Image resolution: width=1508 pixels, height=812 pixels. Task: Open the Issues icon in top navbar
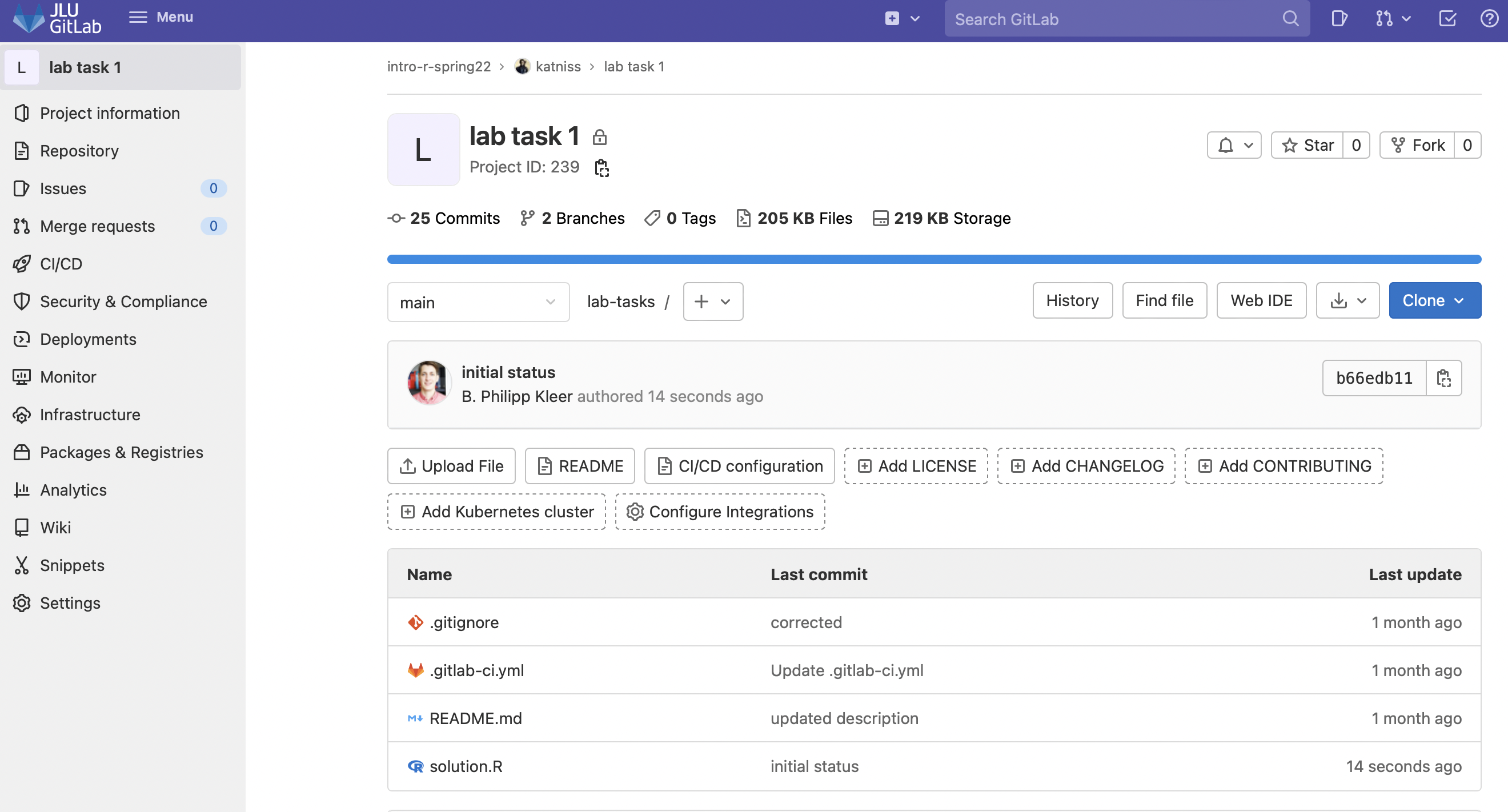tap(1339, 19)
